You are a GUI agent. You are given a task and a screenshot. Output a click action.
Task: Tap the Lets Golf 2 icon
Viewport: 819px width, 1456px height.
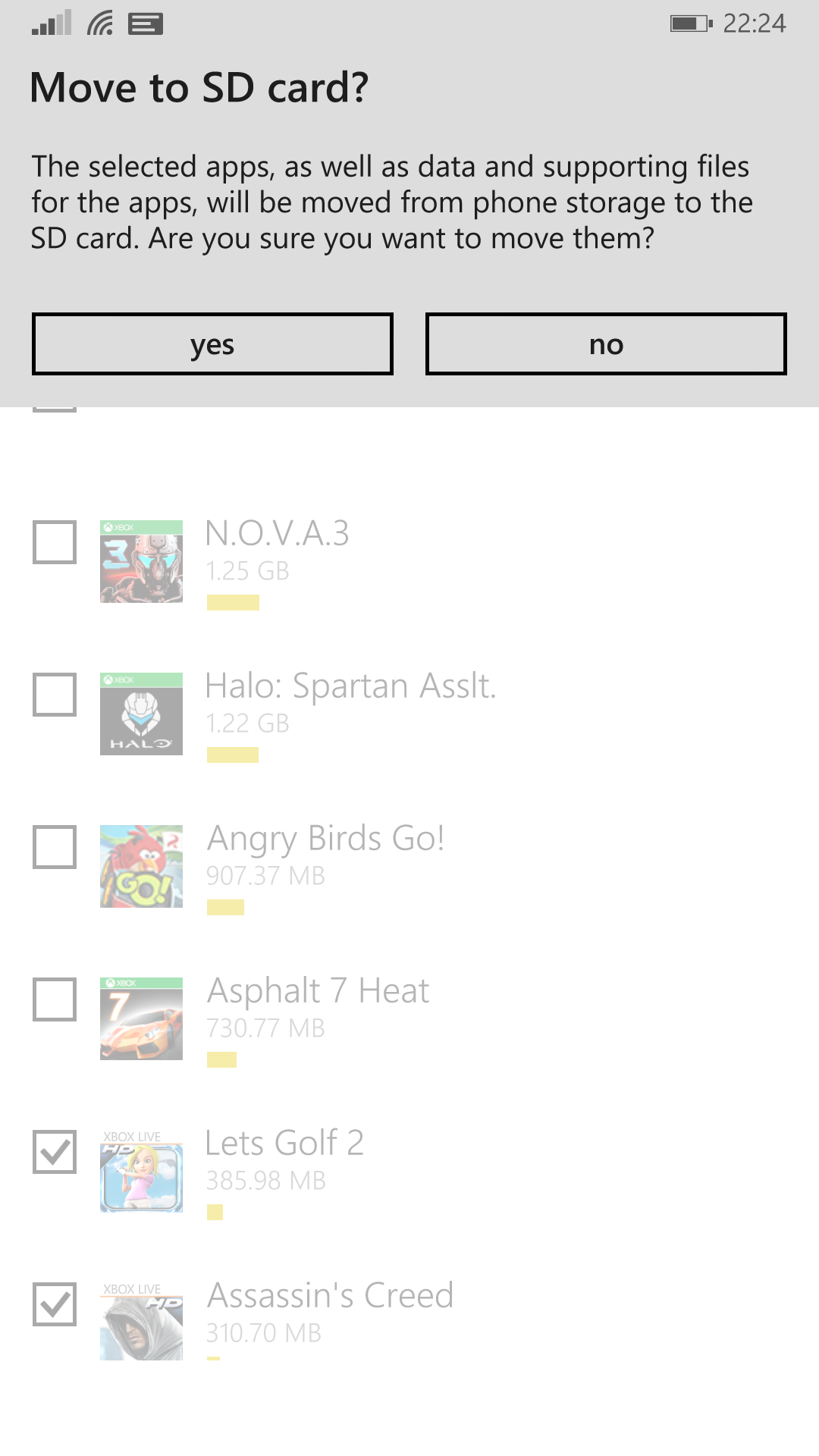click(x=141, y=1171)
